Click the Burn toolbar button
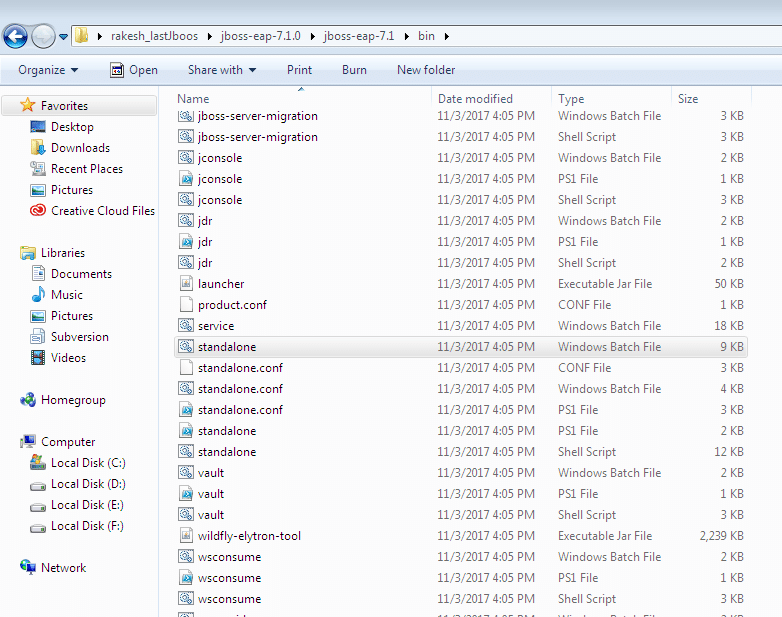782x617 pixels. click(354, 70)
